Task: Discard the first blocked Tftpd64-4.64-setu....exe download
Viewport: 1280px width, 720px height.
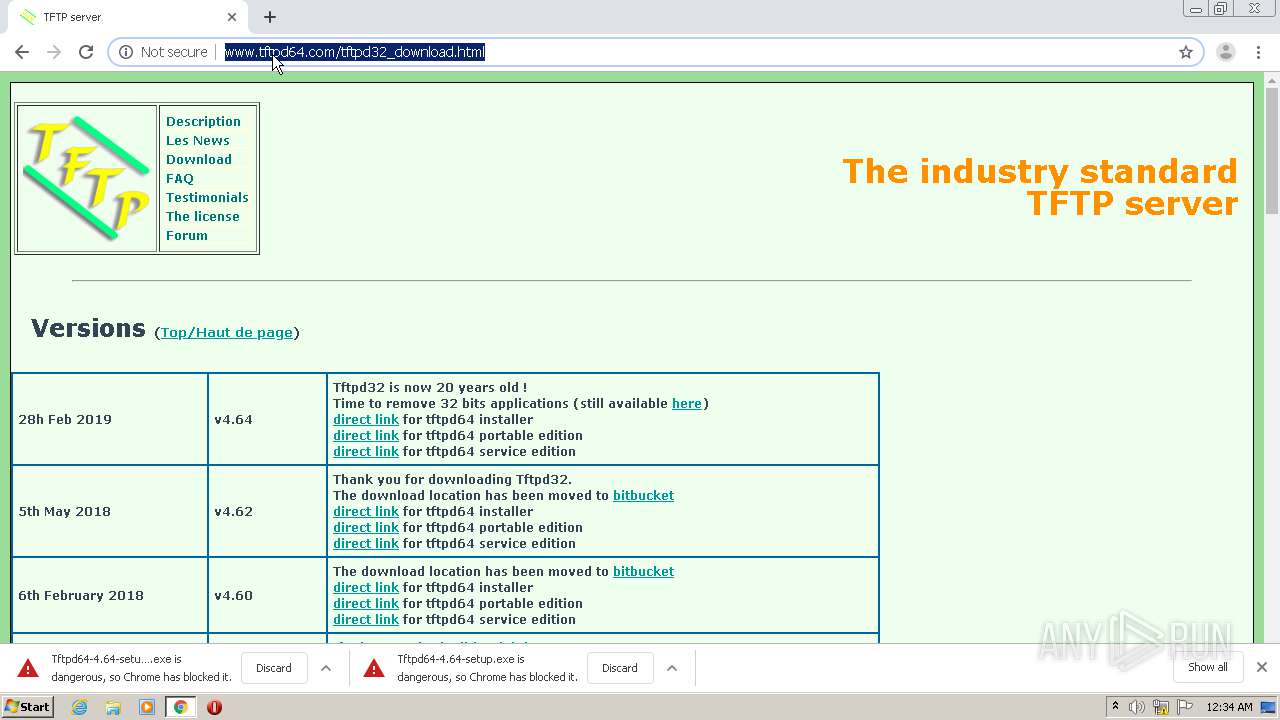Action: pyautogui.click(x=273, y=668)
